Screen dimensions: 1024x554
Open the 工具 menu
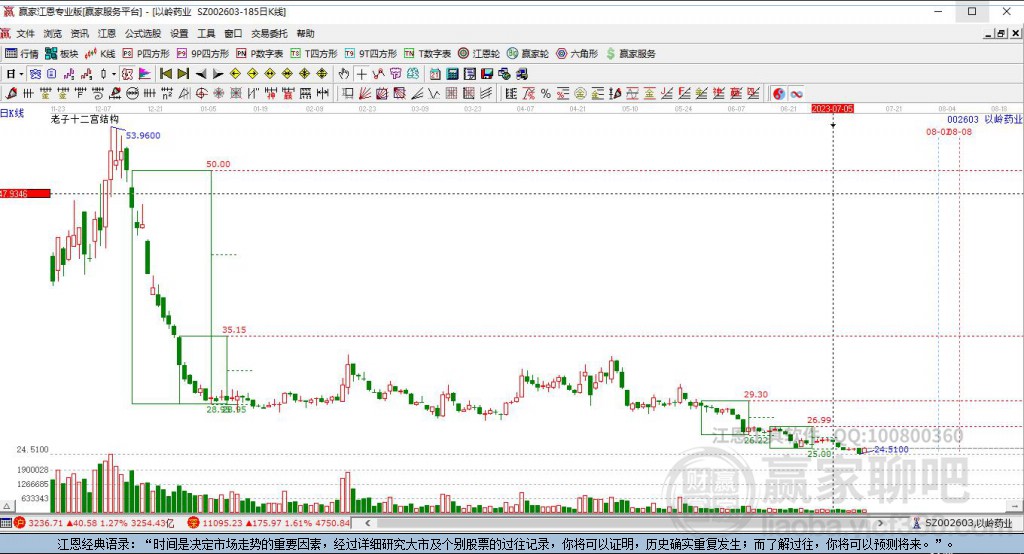point(206,33)
